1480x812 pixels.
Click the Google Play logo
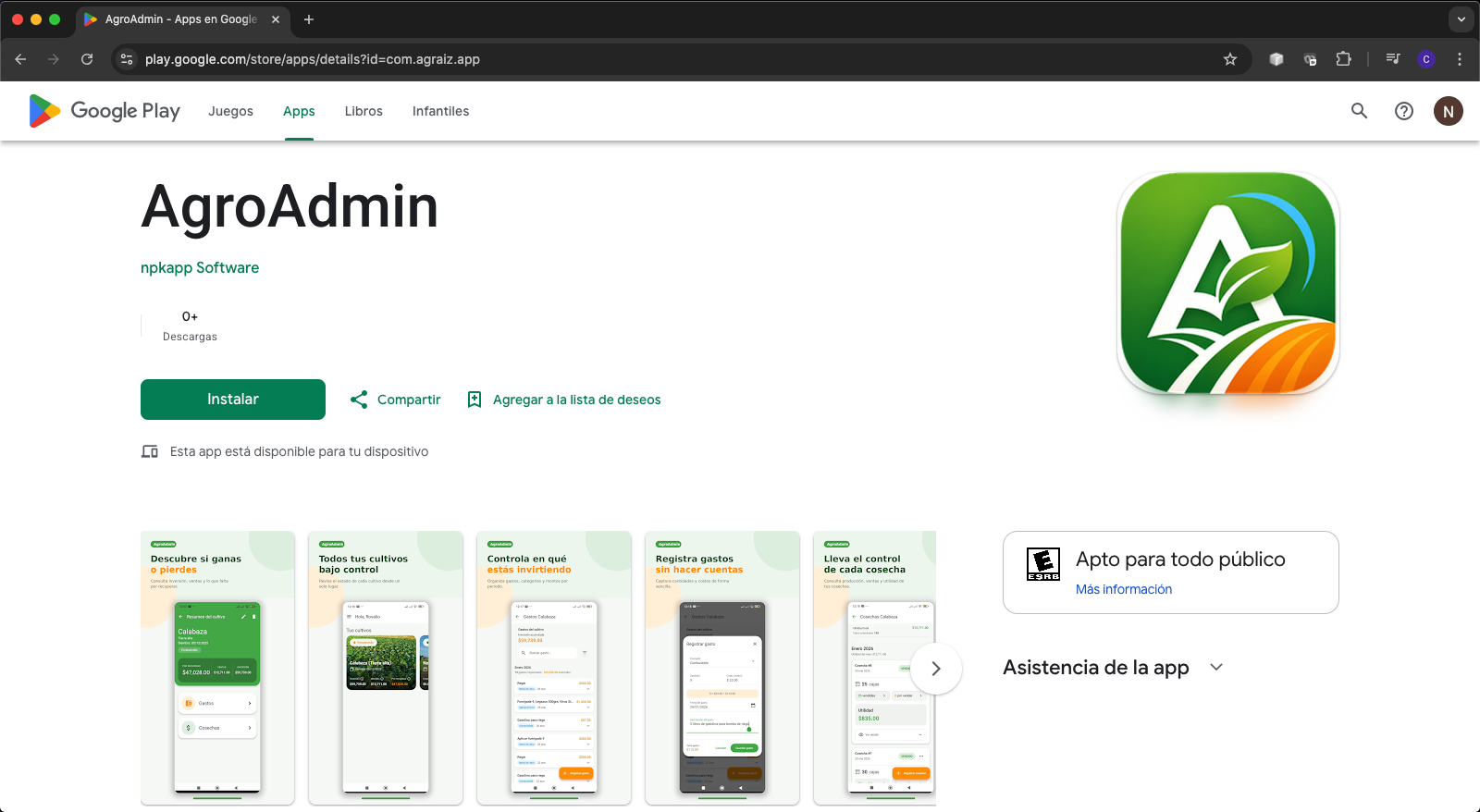coord(105,111)
